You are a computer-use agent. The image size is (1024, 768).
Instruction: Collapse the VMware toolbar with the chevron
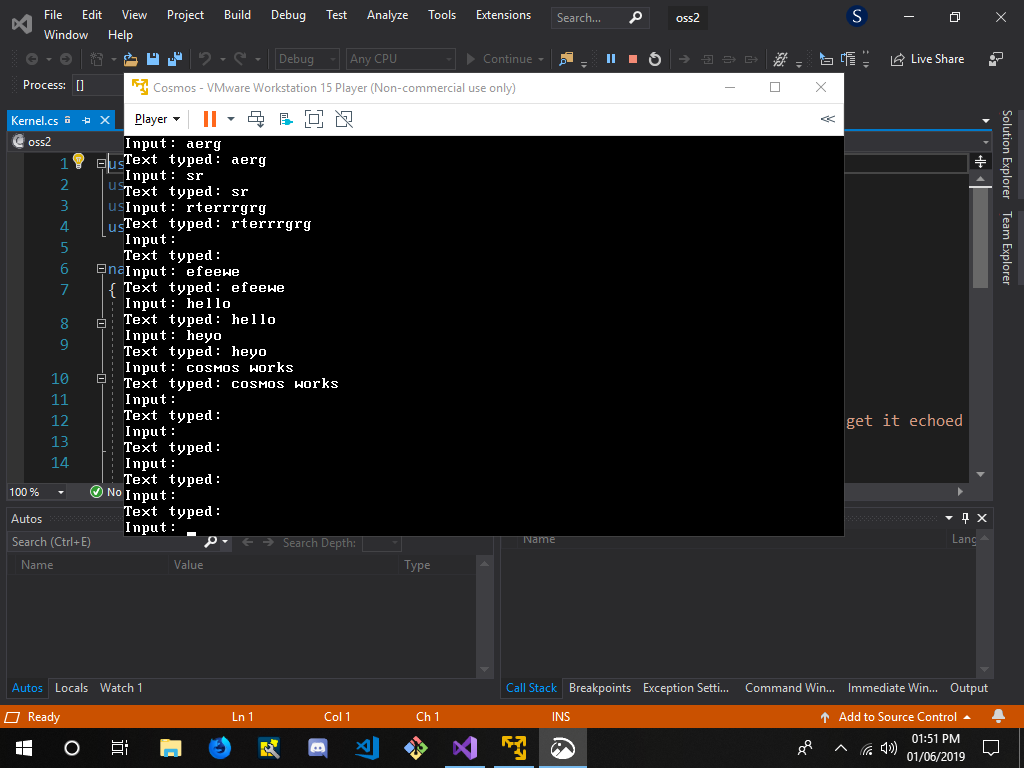[827, 118]
